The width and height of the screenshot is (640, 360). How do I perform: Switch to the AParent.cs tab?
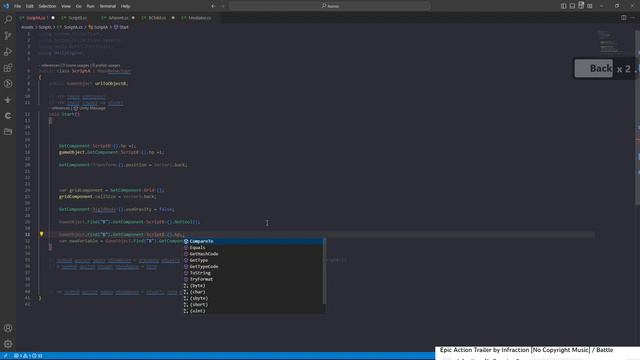[118, 18]
